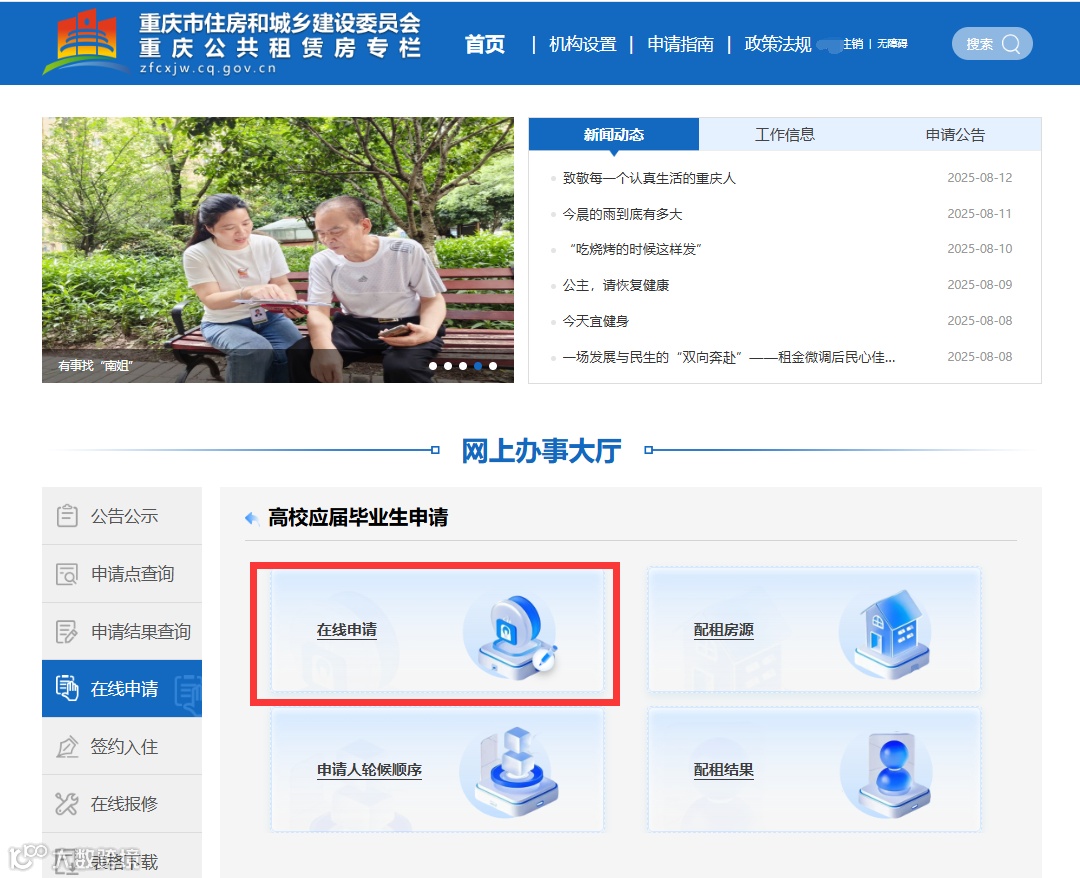Click the blue back arrow beside 高校应届毕业生申请
The image size is (1080, 878).
(252, 518)
